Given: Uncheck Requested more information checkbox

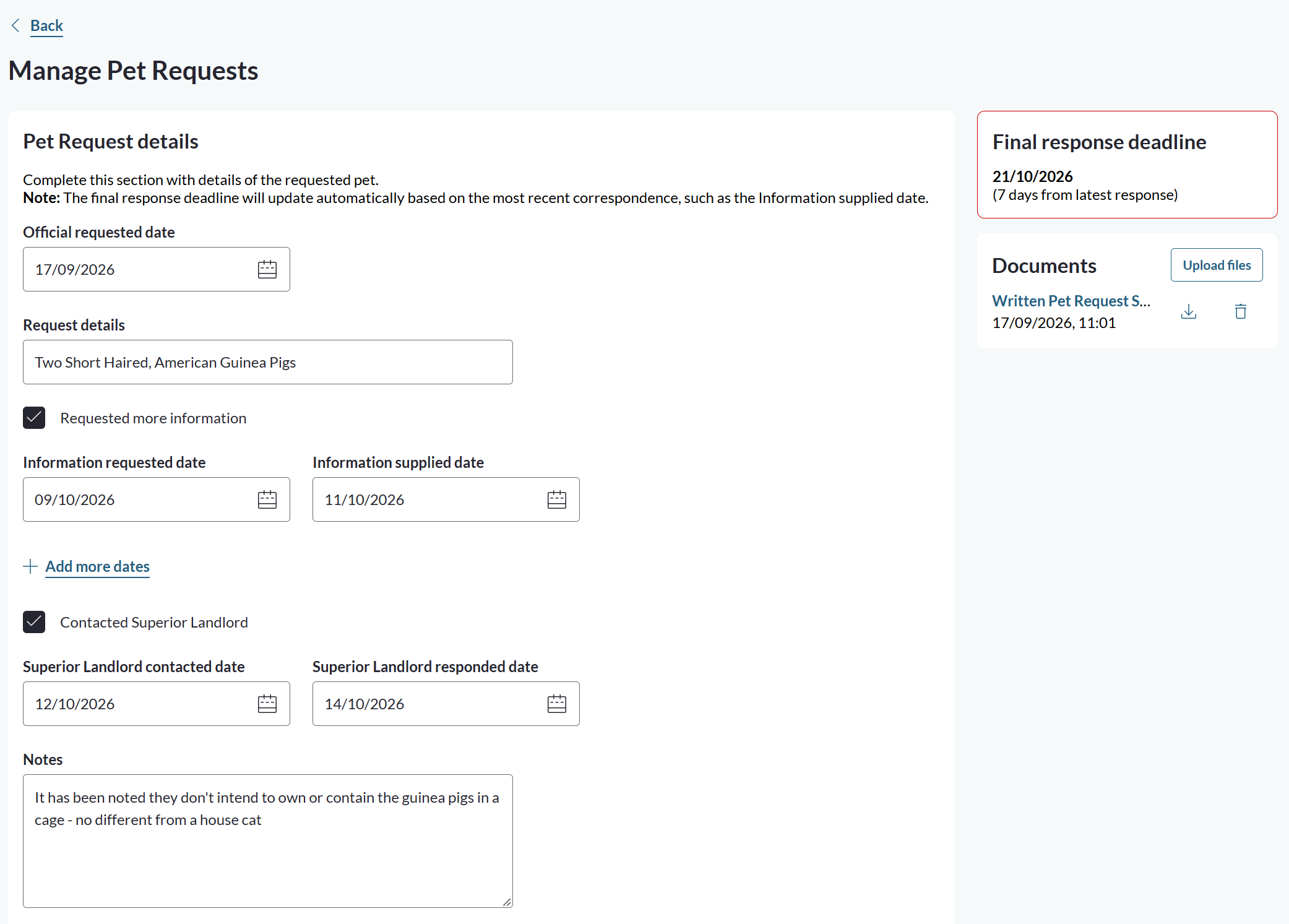Looking at the screenshot, I should [34, 418].
